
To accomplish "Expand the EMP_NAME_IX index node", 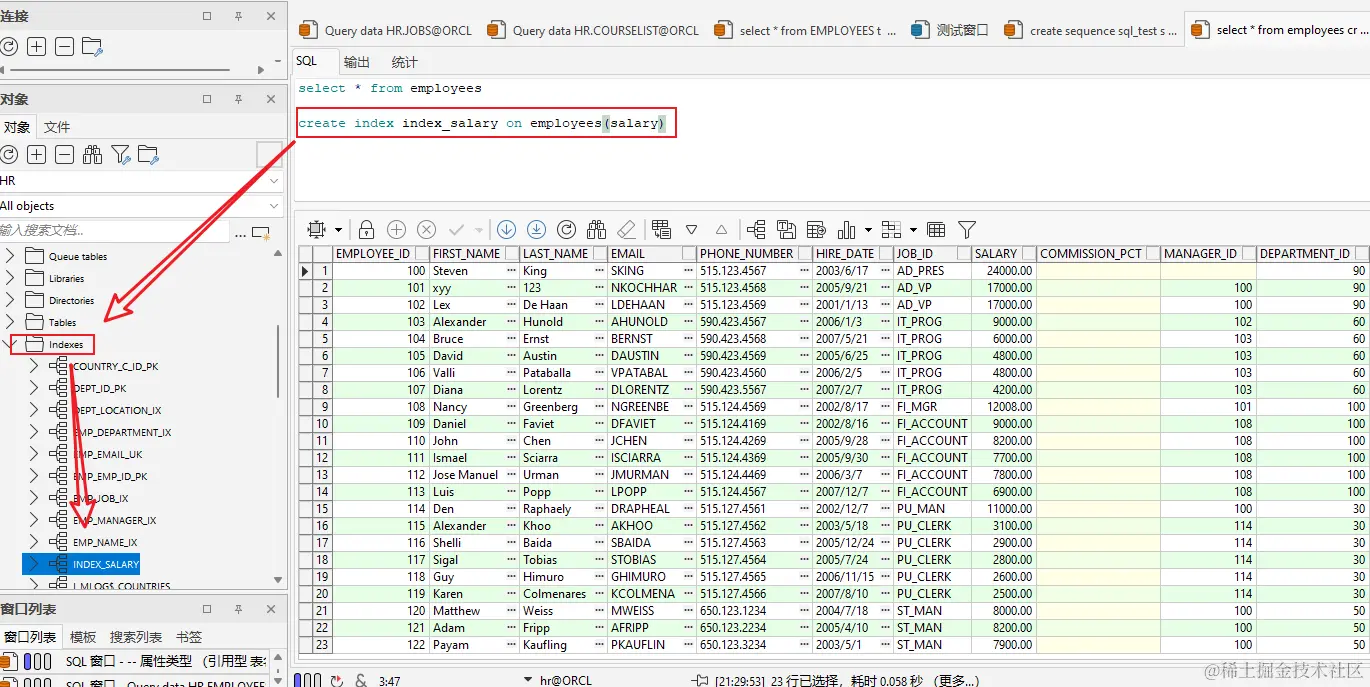I will pyautogui.click(x=34, y=542).
